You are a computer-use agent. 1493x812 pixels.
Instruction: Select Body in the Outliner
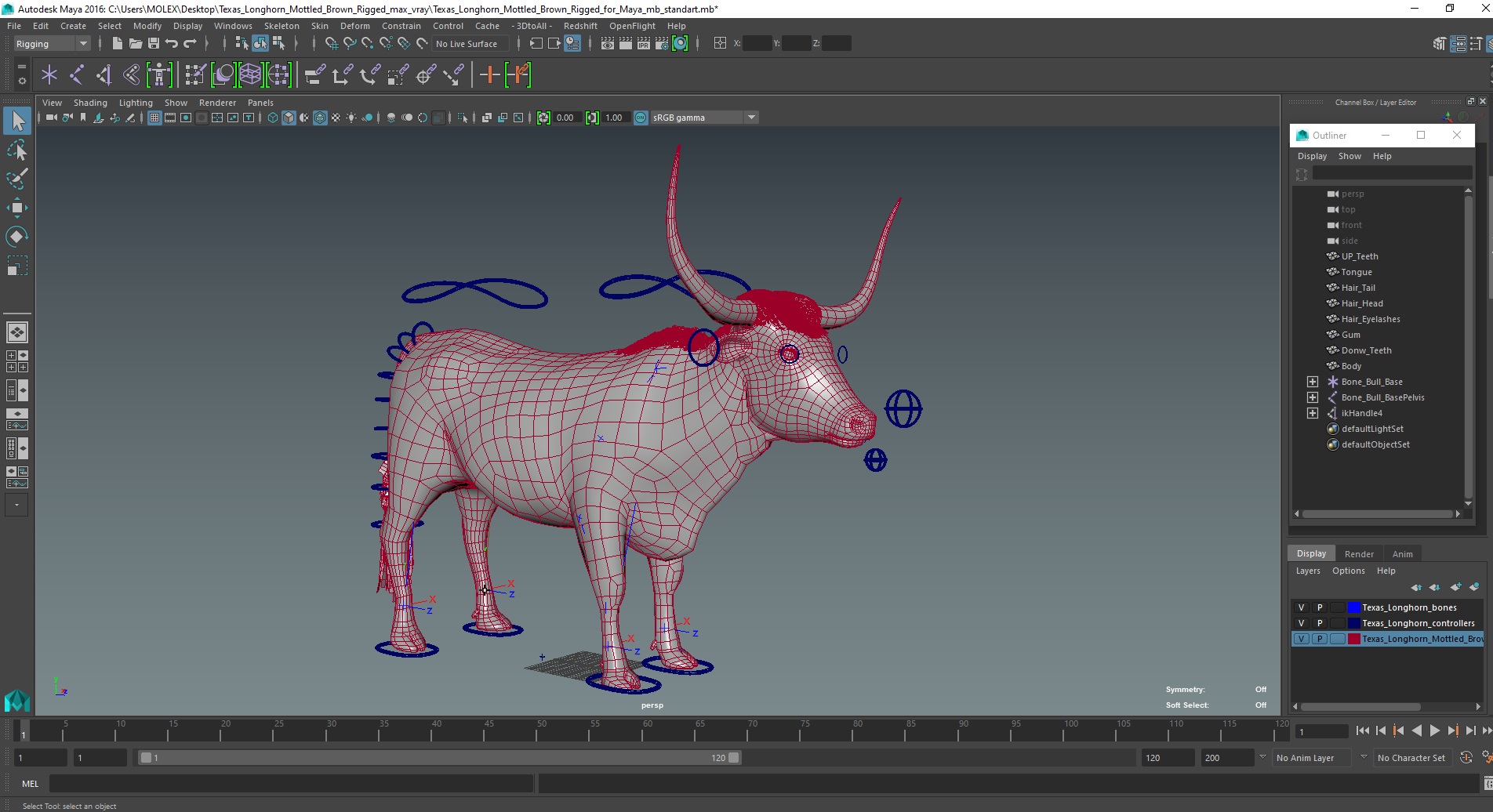1350,366
